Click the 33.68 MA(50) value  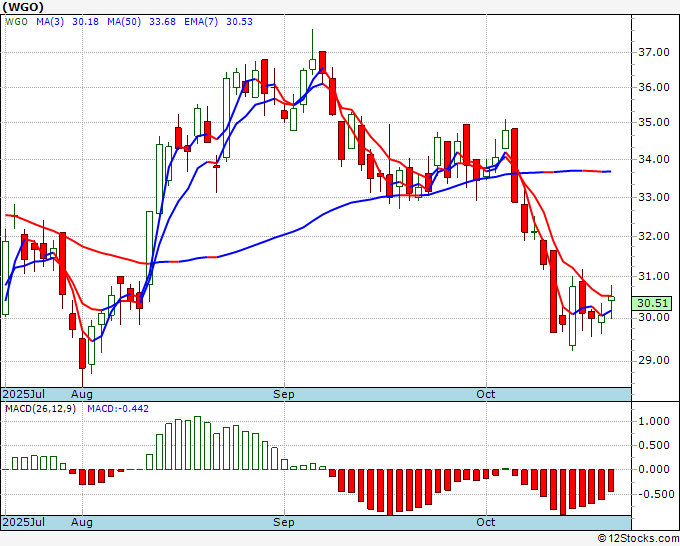[x=162, y=22]
